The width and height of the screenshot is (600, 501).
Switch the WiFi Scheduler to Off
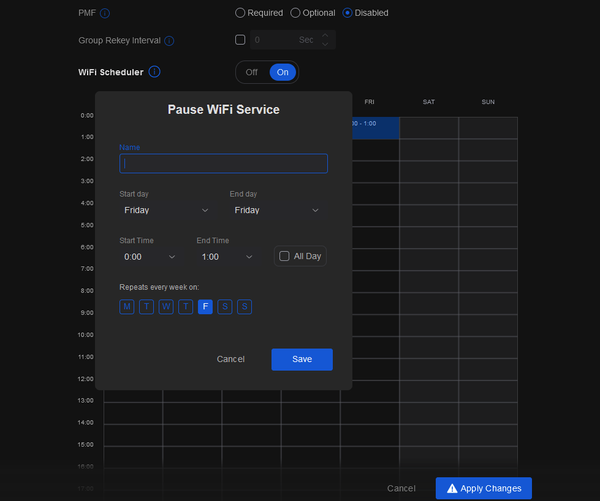[x=252, y=72]
